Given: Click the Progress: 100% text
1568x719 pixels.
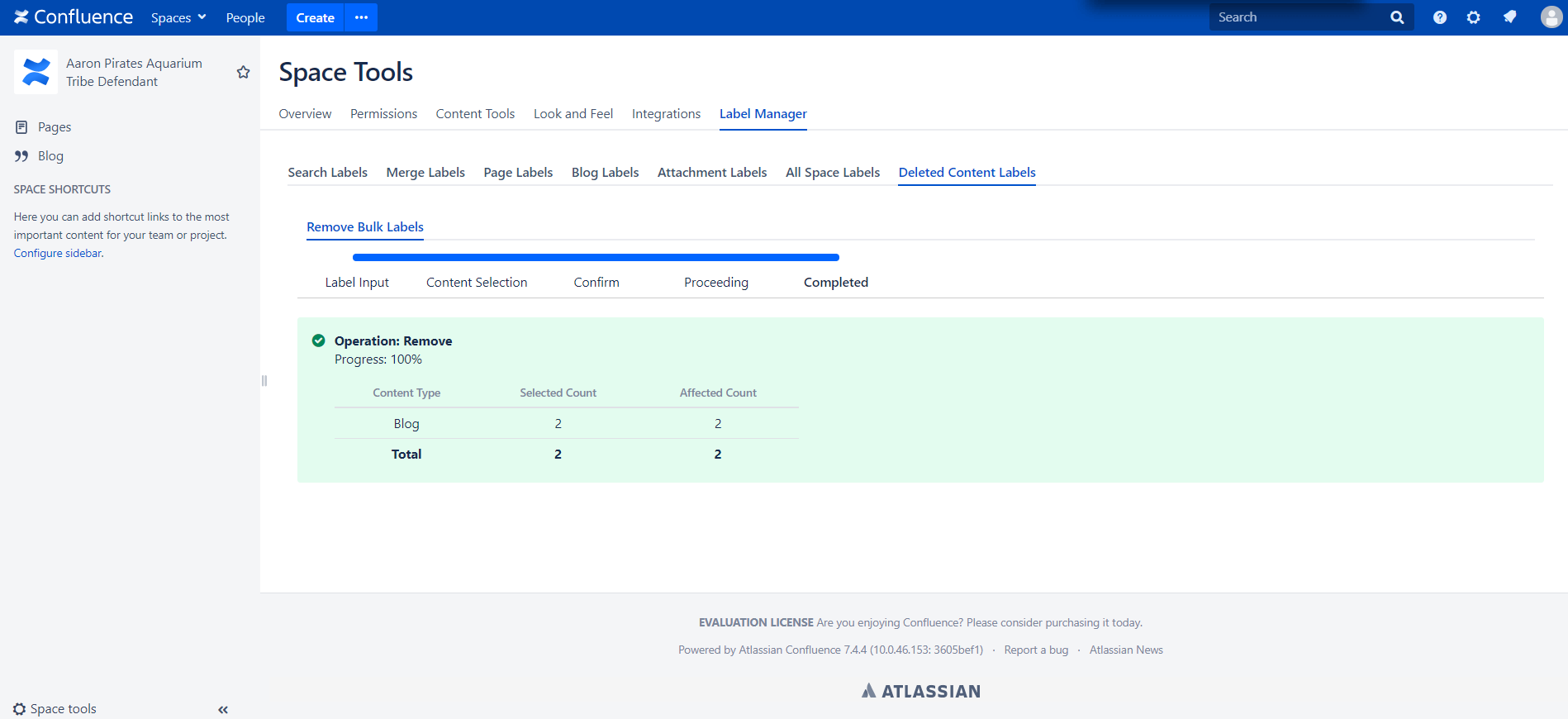Looking at the screenshot, I should tap(378, 359).
